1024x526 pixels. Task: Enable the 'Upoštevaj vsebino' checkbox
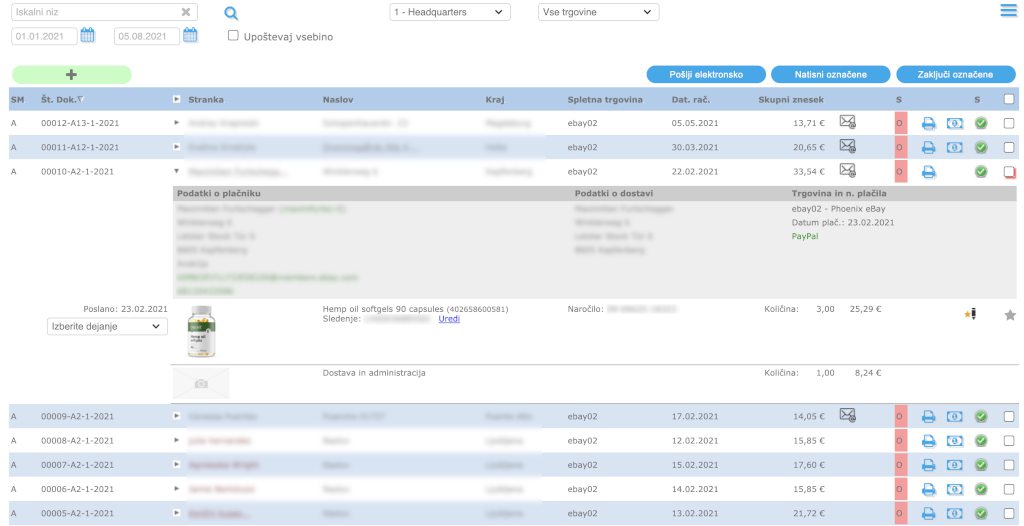coord(233,36)
